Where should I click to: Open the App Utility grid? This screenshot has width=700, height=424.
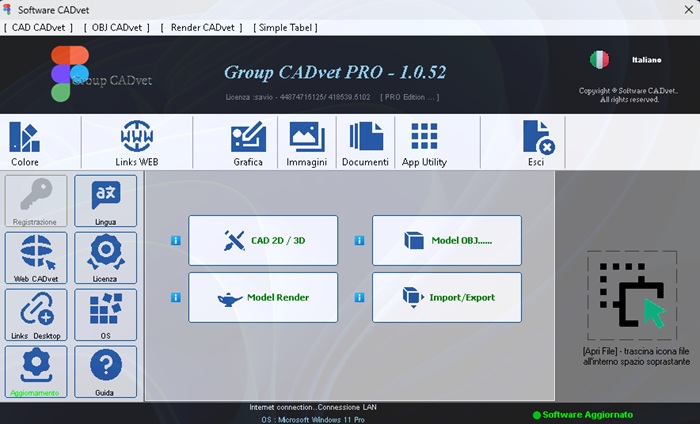coord(424,143)
